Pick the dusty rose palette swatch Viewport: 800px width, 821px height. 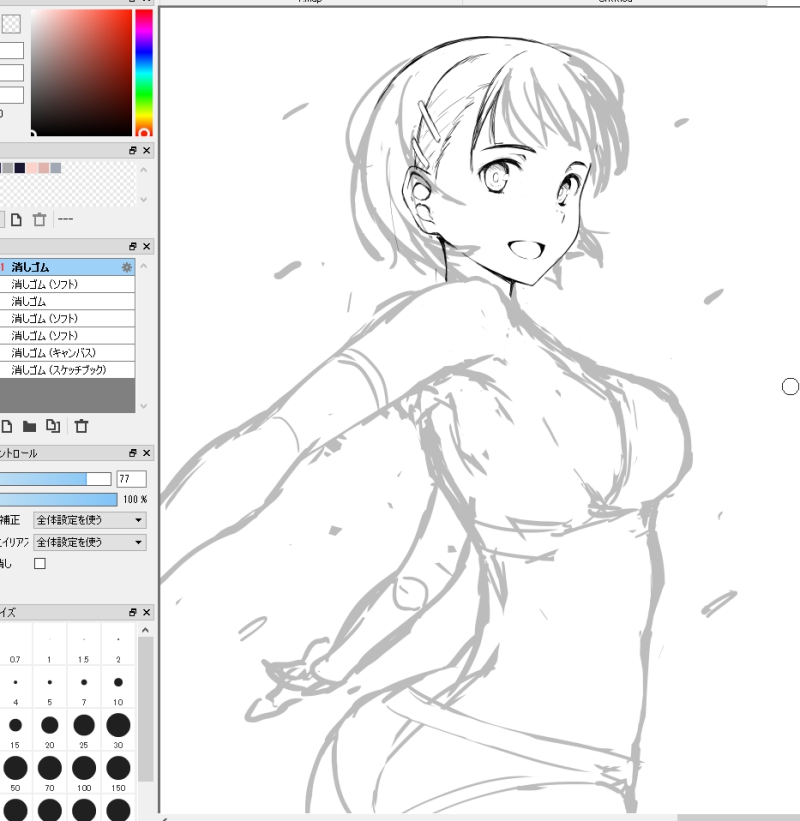pyautogui.click(x=44, y=168)
